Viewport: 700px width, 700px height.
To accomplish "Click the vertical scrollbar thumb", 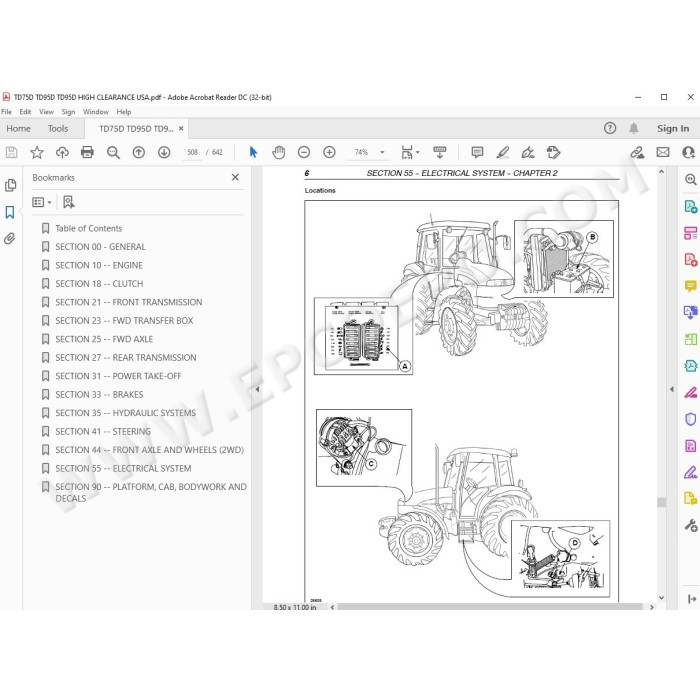I will click(x=662, y=502).
